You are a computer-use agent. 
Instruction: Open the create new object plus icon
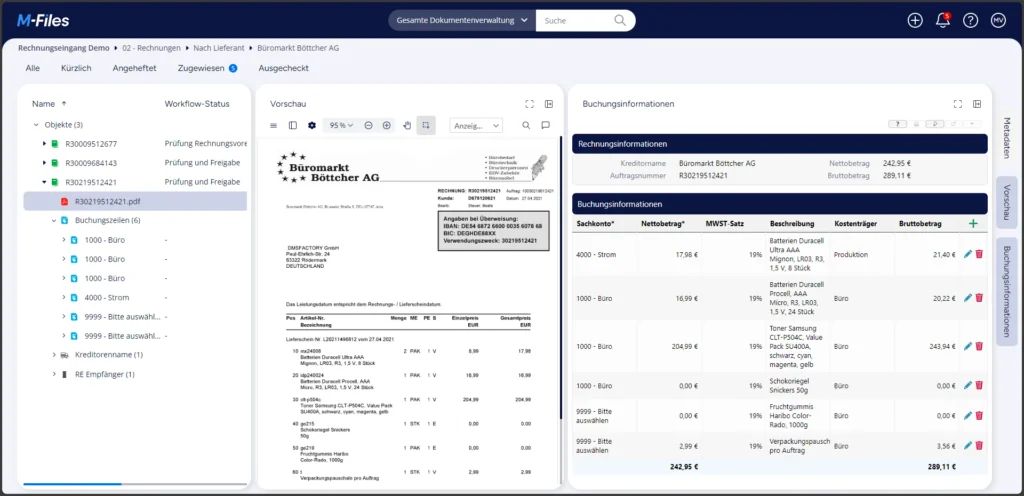915,20
